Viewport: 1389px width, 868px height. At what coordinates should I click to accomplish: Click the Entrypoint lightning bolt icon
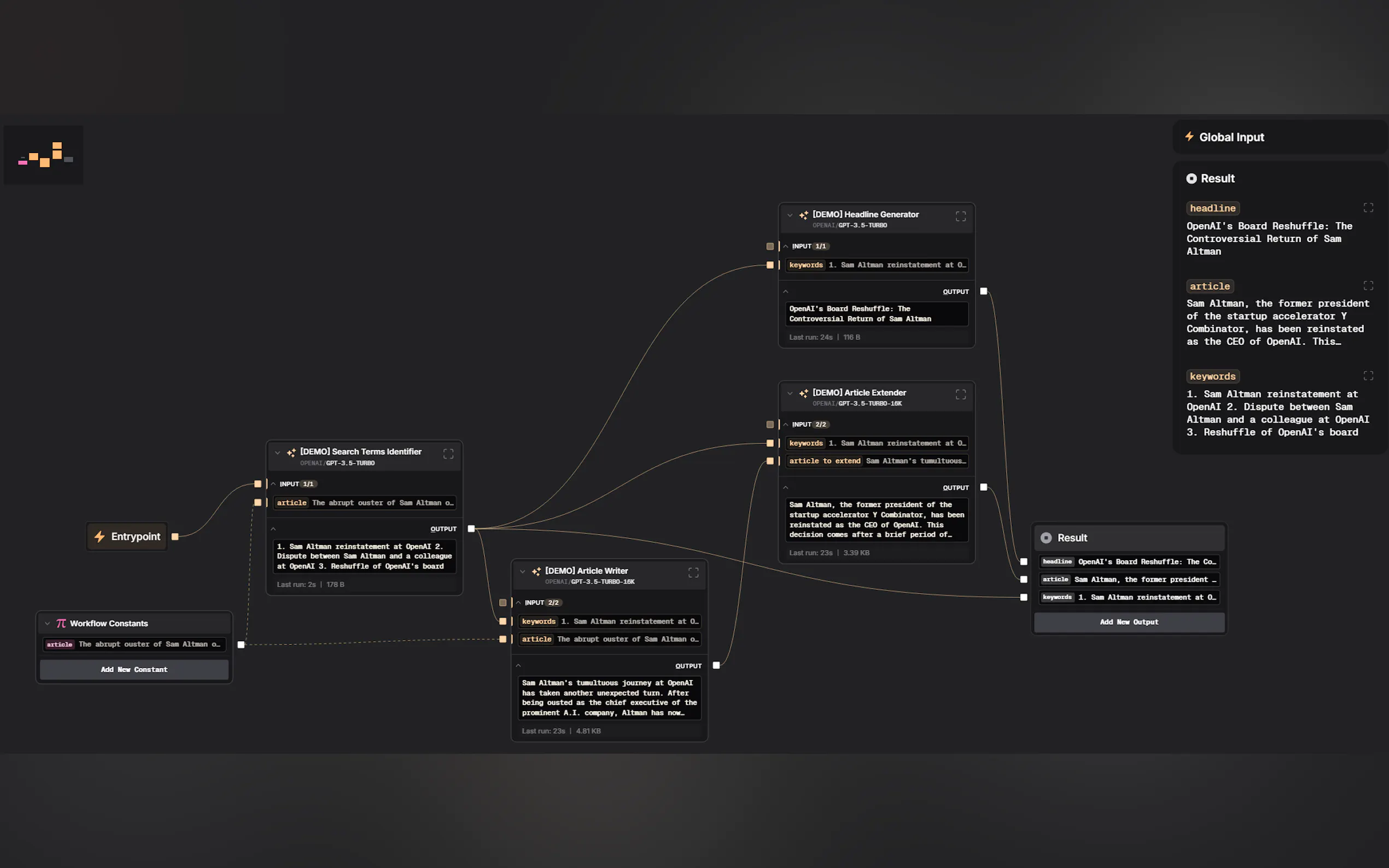pyautogui.click(x=100, y=536)
